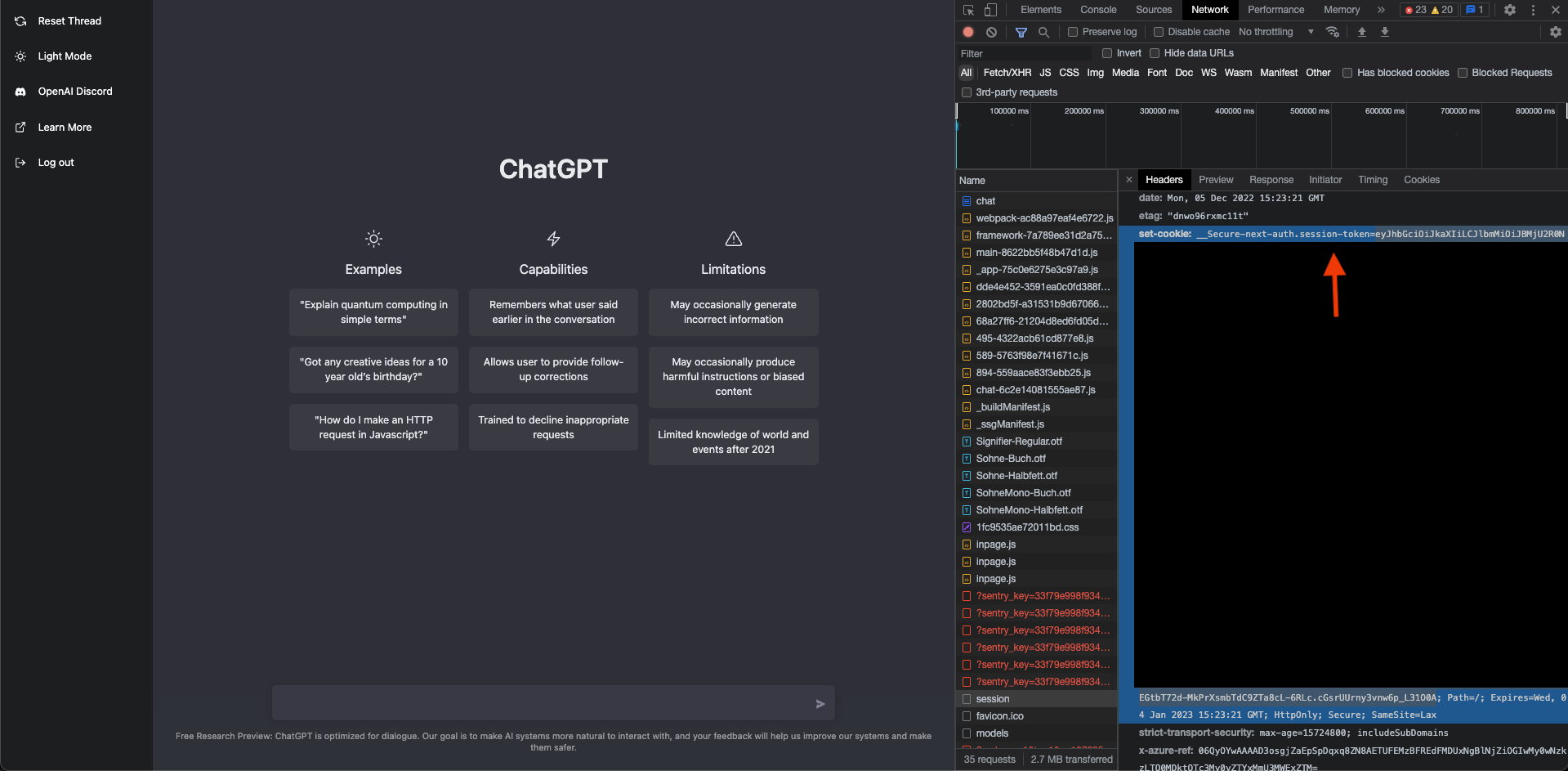Filter requests by CSS type
This screenshot has width=1568, height=771.
tap(1069, 73)
